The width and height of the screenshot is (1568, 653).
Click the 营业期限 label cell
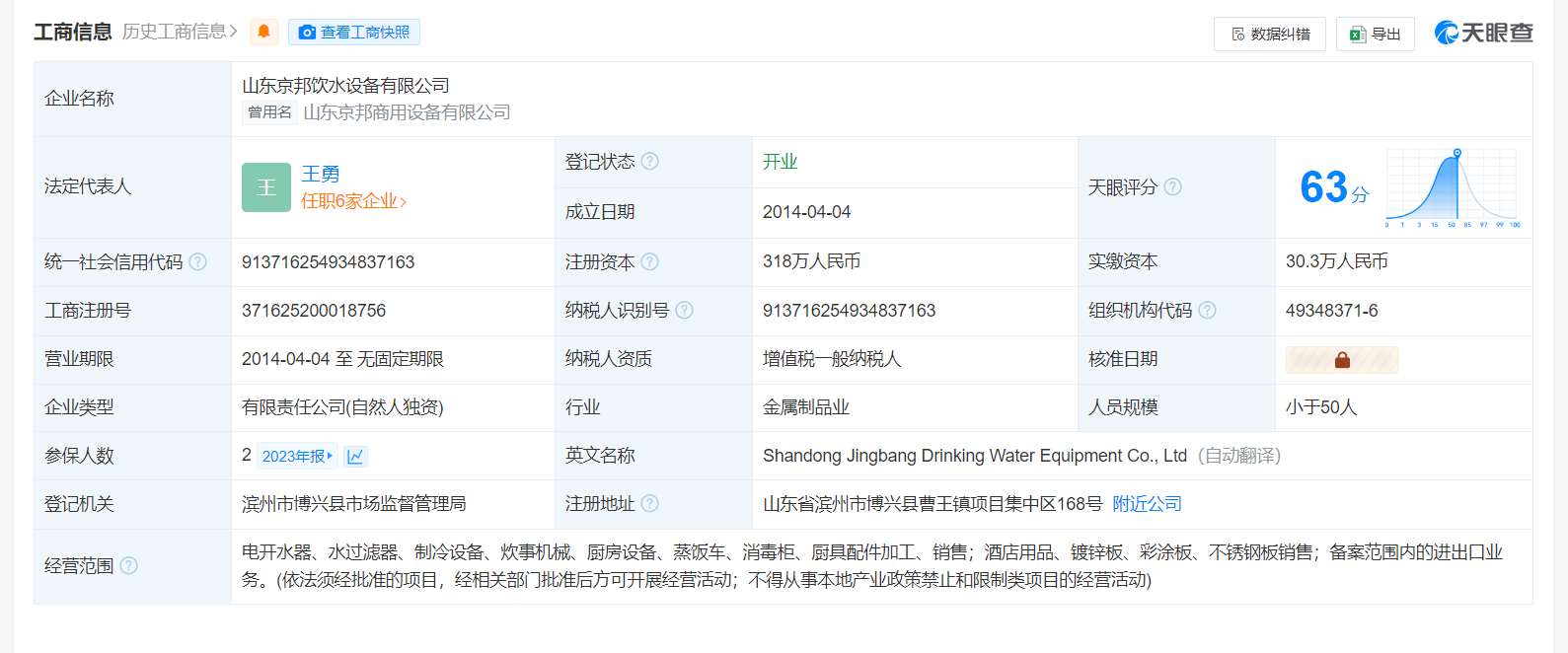click(132, 359)
